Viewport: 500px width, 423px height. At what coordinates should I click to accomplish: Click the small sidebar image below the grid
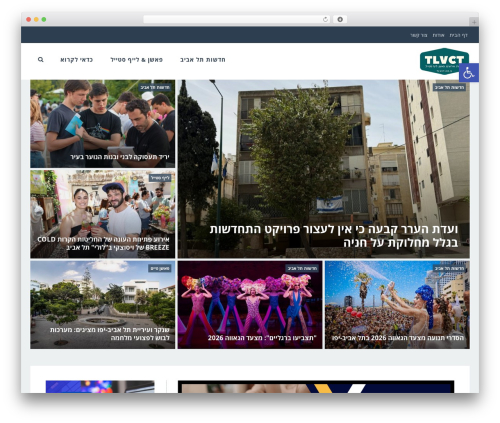pos(100,387)
